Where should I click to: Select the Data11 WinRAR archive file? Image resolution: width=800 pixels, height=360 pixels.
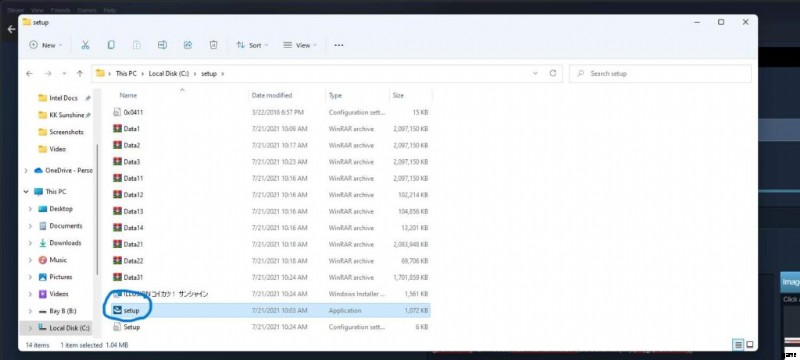click(270, 178)
